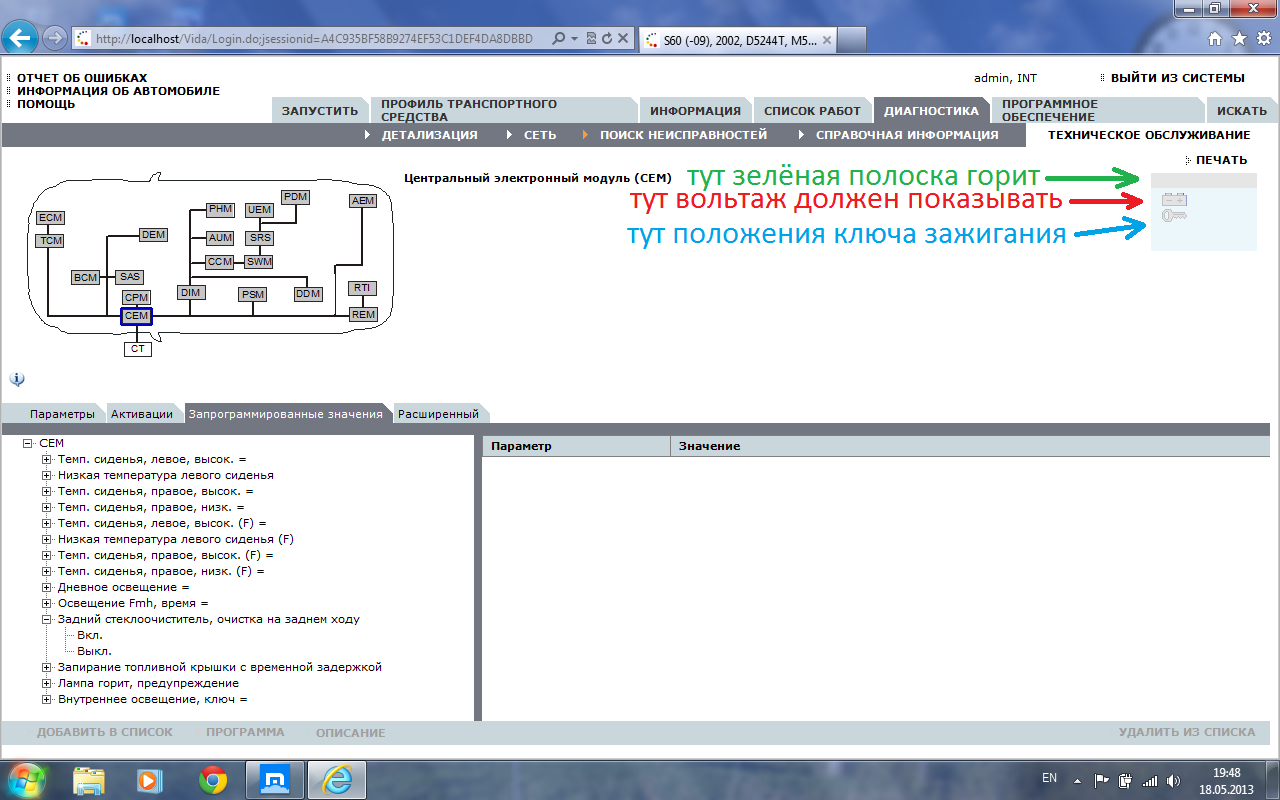Click the ПЕЧАТЬ print link
The width and height of the screenshot is (1280, 800).
[1222, 160]
